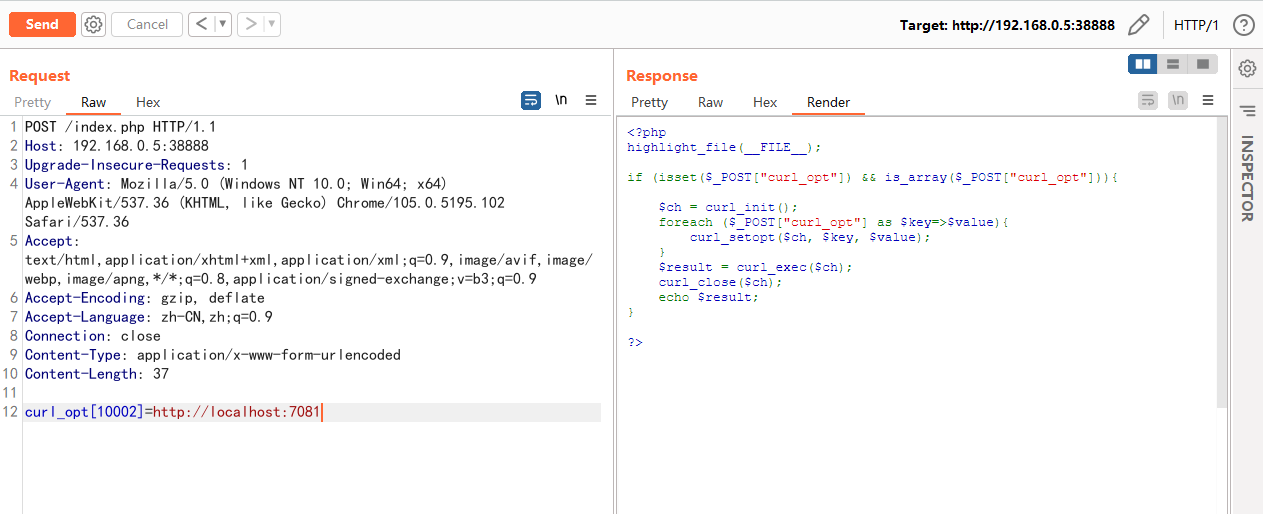Click Accept-Language header line

pyautogui.click(x=148, y=317)
